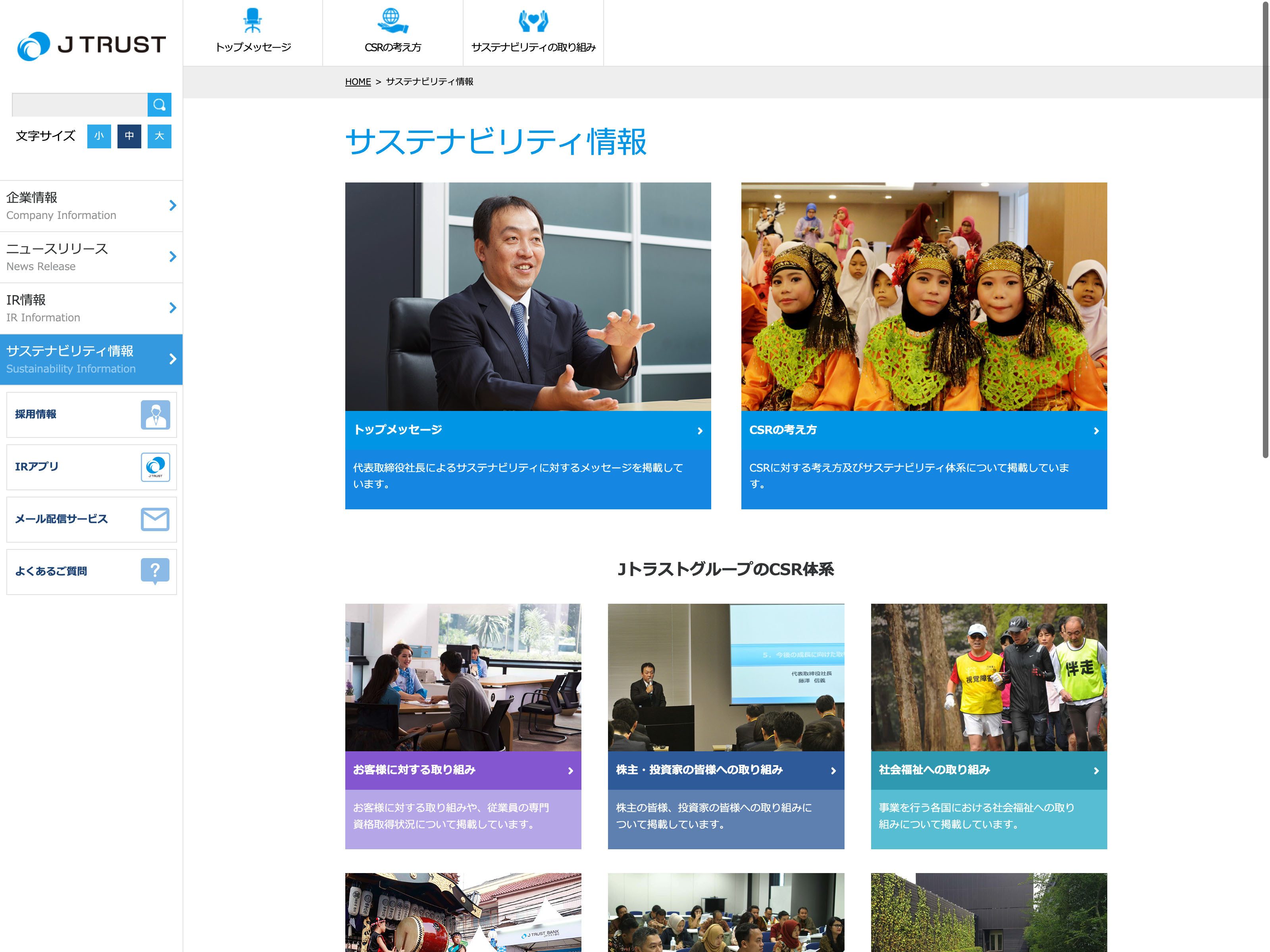Expand the IR情報 chevron arrow
The image size is (1270, 952).
(x=173, y=307)
